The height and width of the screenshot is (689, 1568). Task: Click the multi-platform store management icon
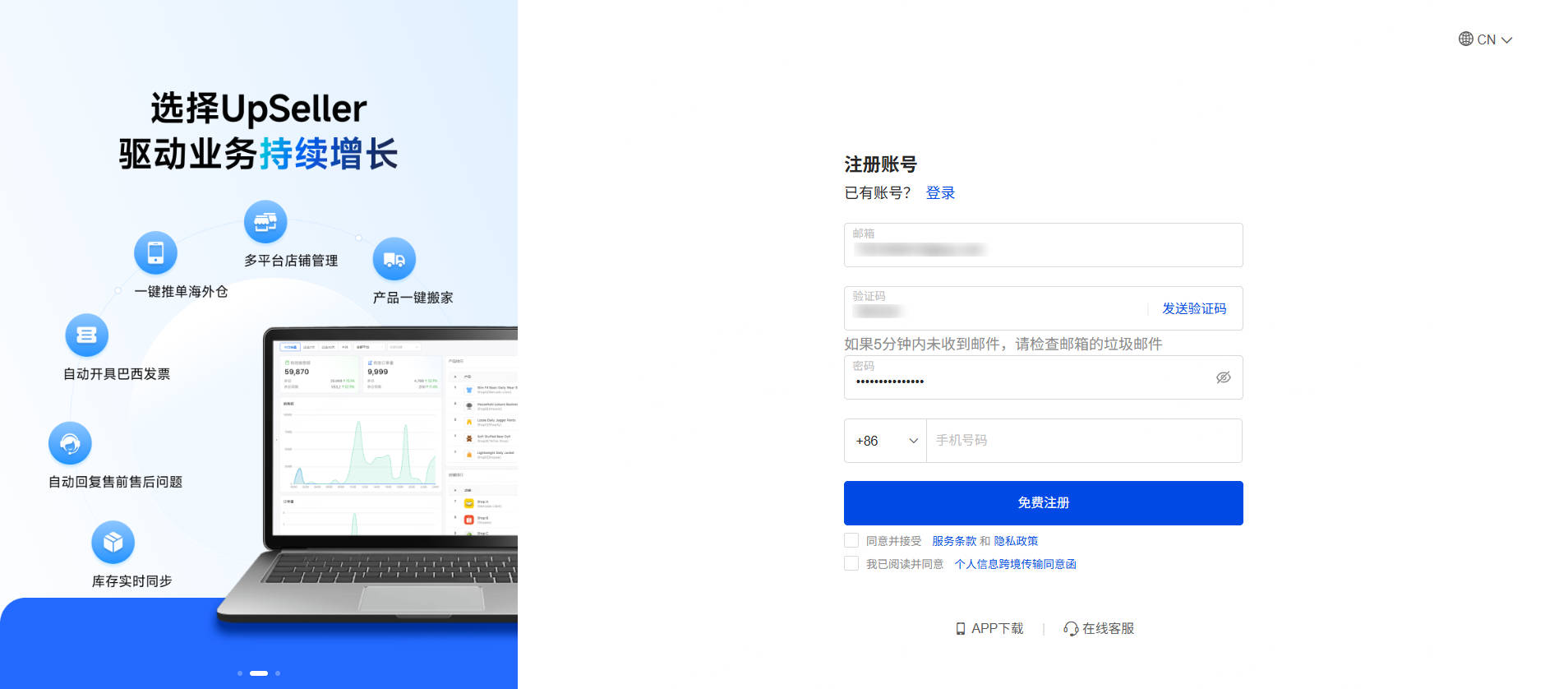pos(265,222)
